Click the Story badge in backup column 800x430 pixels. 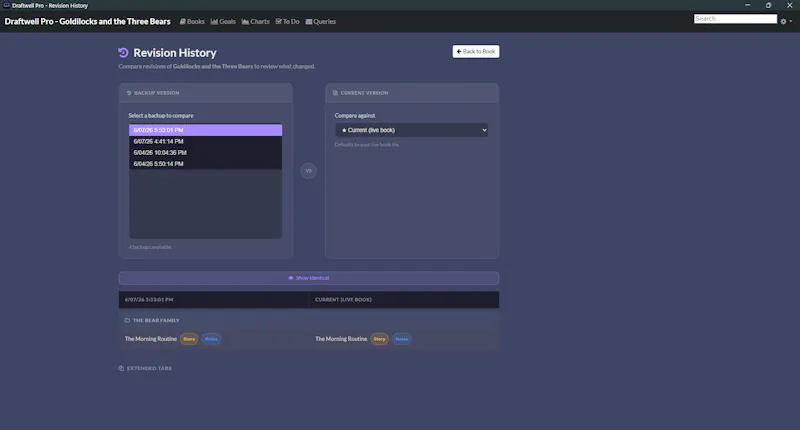pyautogui.click(x=189, y=339)
